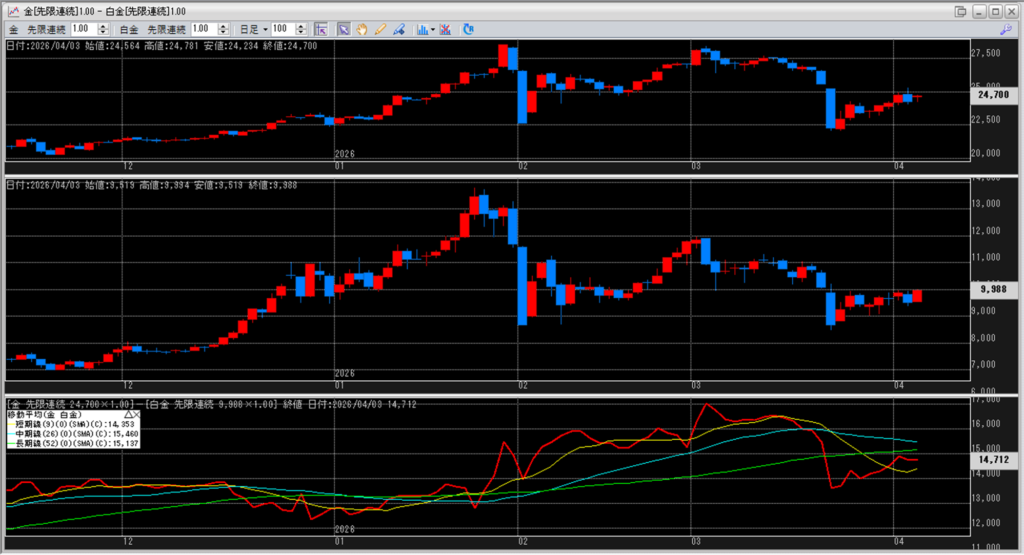Open the wrench settings icon
The width and height of the screenshot is (1024, 555).
coord(1006,29)
